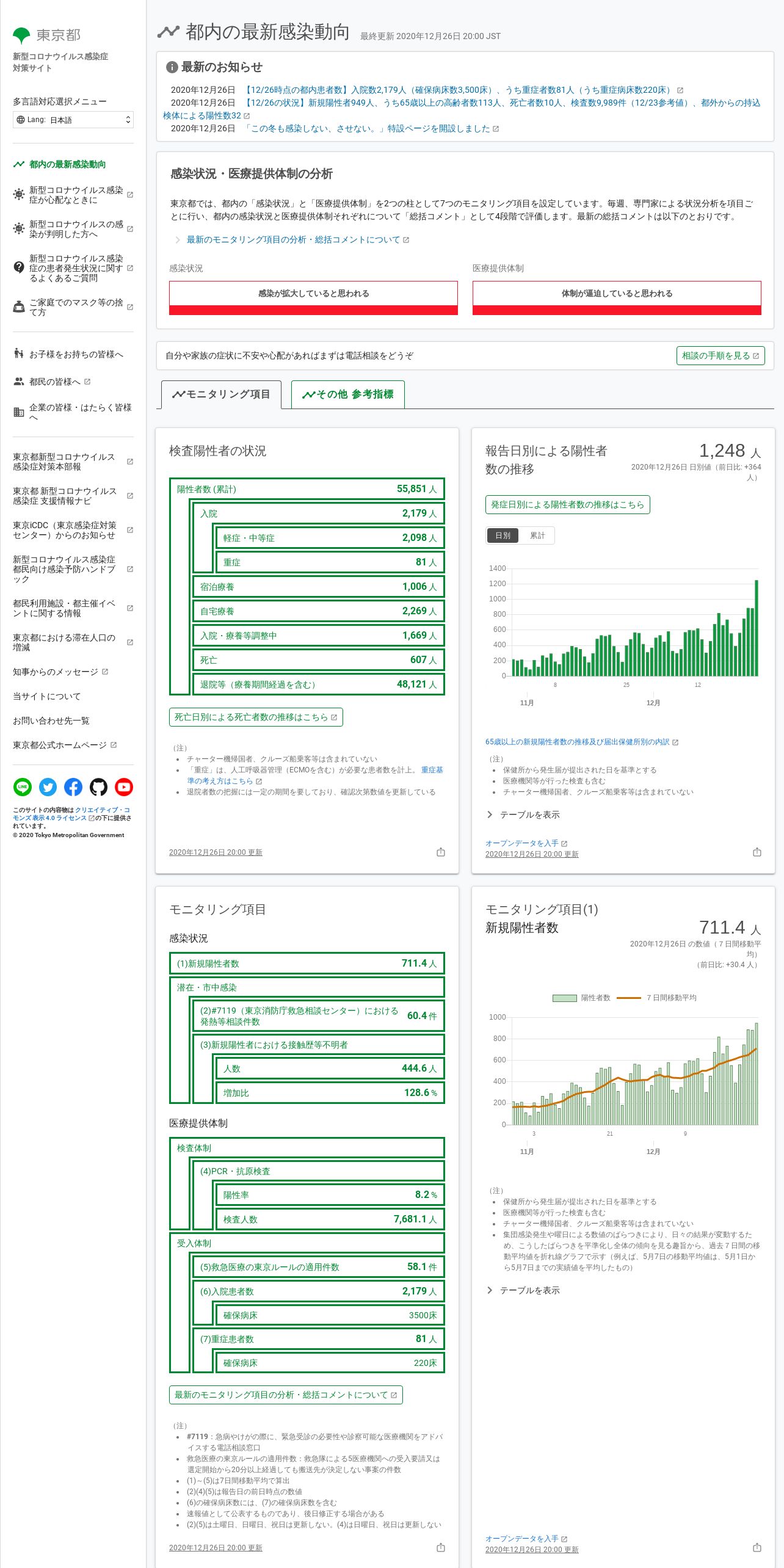Click external-link icon beside 東京都新型コロナウイルス感染症対策本部報
Viewport: 784px width, 1568px height.
(x=130, y=462)
